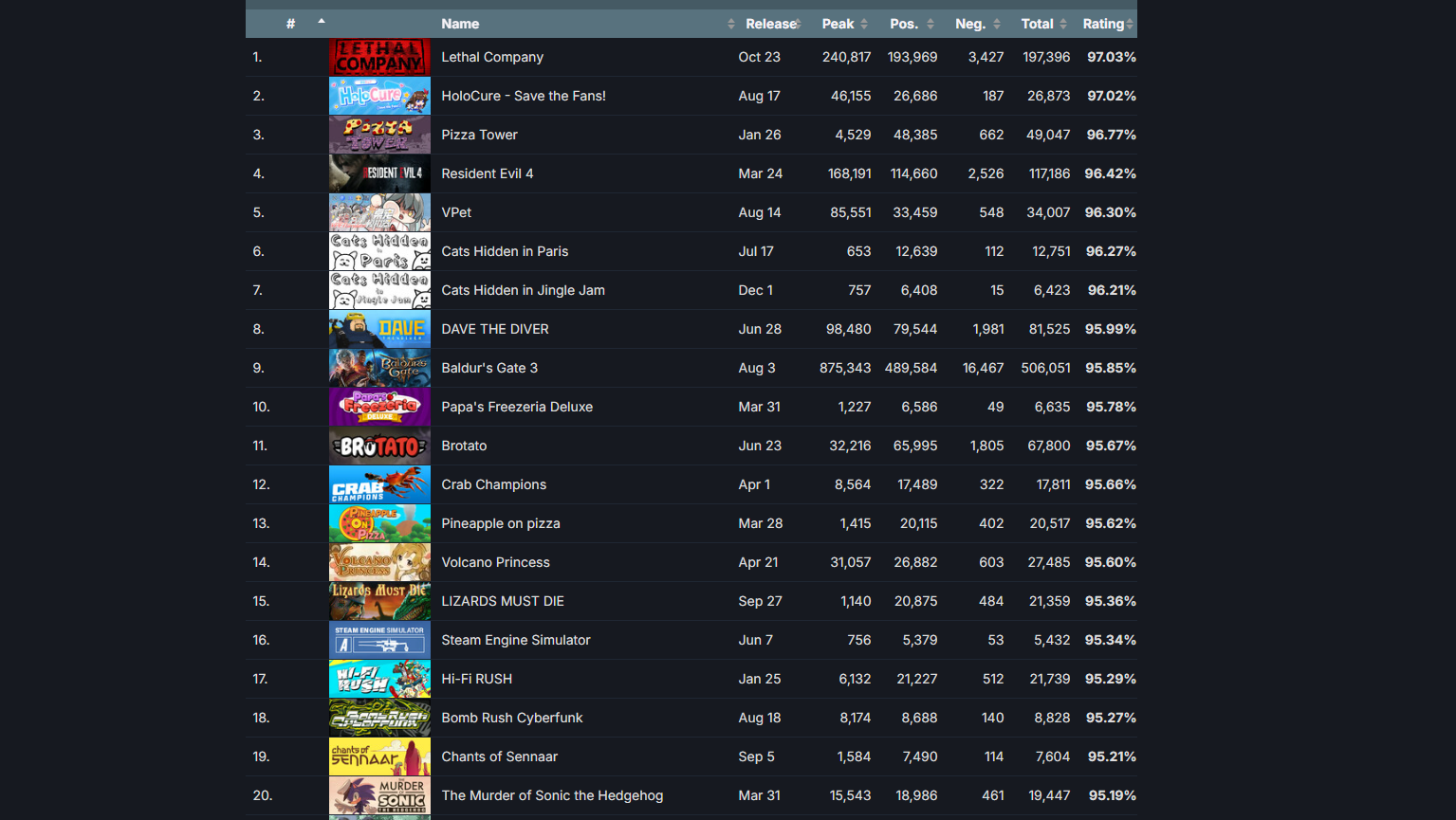
Task: Open the Hi-Fi RUSH thumbnail
Action: (379, 679)
